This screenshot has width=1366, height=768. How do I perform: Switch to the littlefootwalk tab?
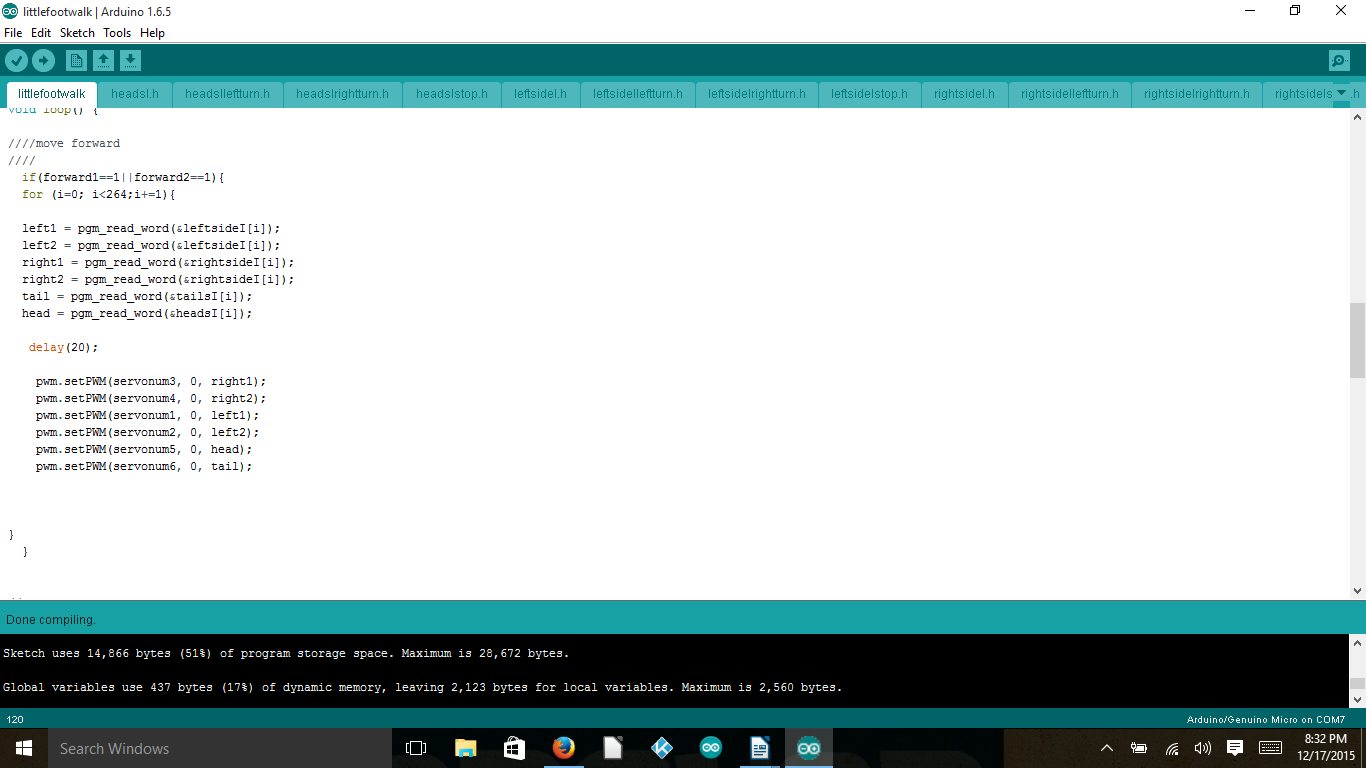coord(52,94)
